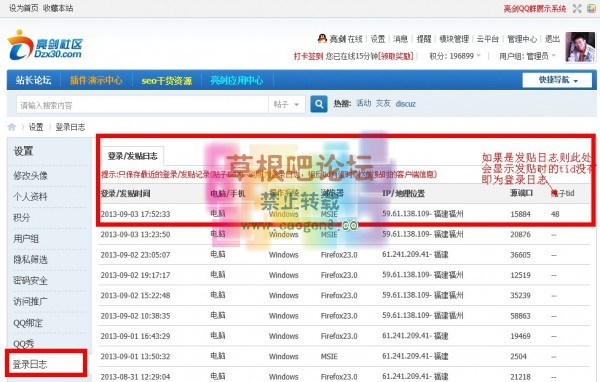Open 个人资料 in the sidebar

[x=30, y=197]
